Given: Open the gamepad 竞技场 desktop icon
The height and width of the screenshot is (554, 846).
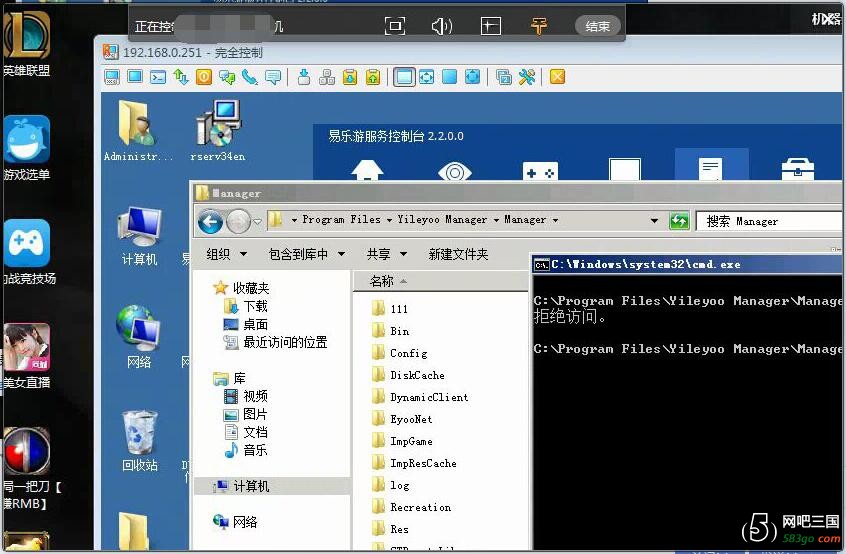Looking at the screenshot, I should coord(28,252).
